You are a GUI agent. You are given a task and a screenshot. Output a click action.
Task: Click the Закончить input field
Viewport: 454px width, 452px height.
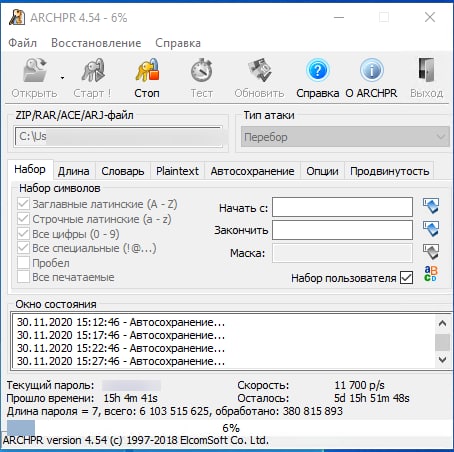click(342, 230)
